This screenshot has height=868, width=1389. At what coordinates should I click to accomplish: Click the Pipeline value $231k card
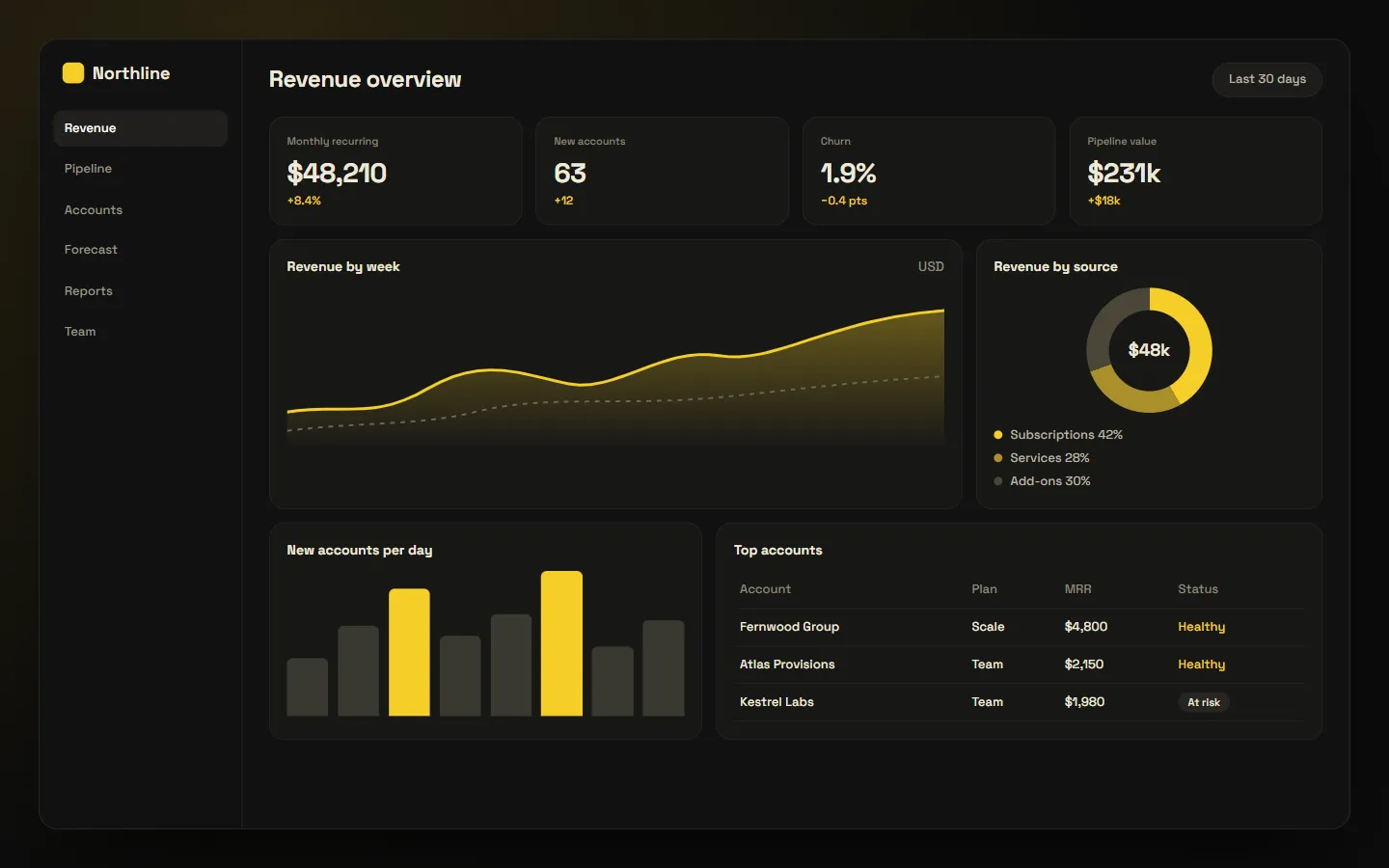click(1195, 171)
